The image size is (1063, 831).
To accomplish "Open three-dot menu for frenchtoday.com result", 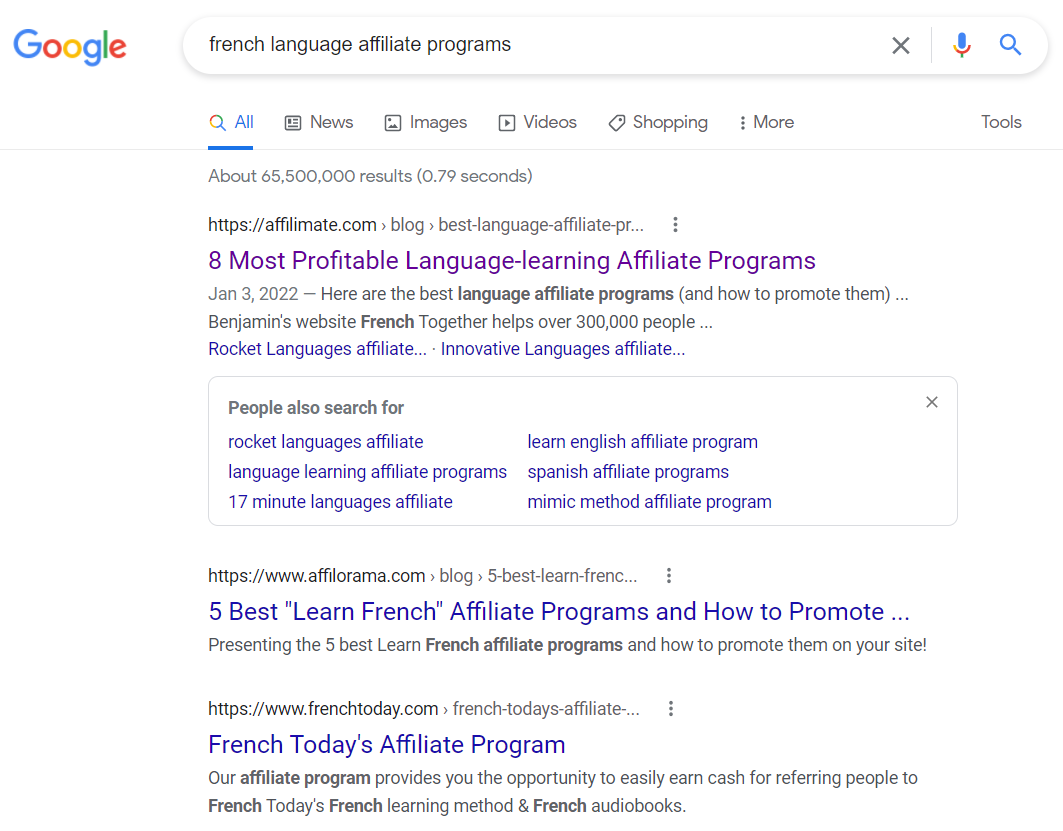I will 670,709.
